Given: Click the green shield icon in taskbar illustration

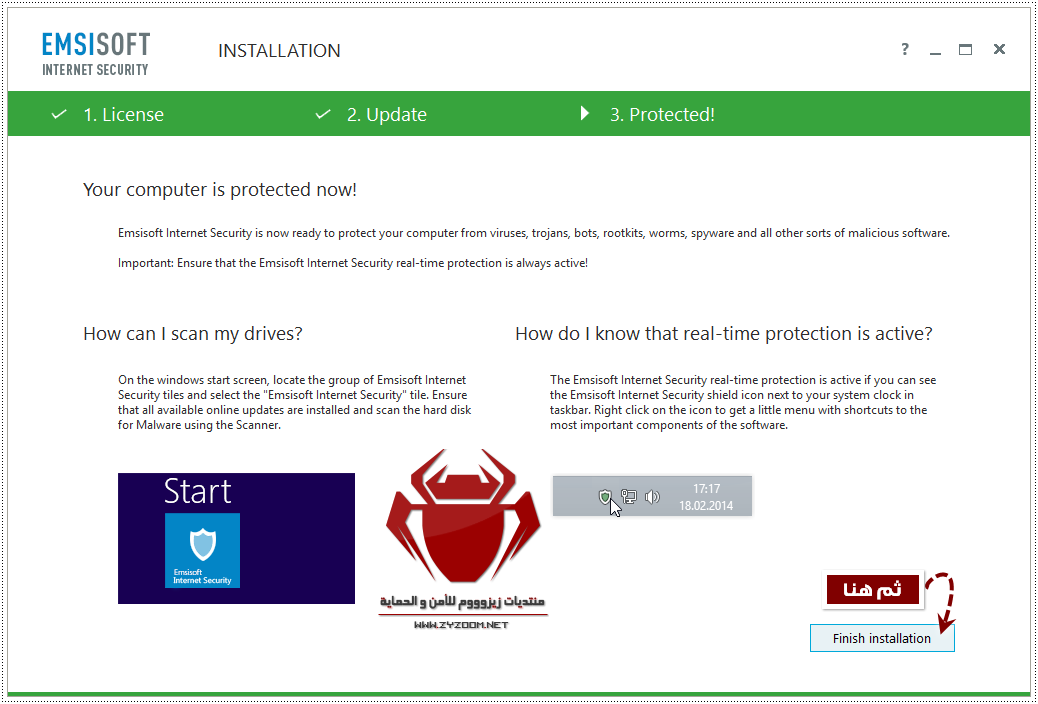Looking at the screenshot, I should tap(605, 496).
